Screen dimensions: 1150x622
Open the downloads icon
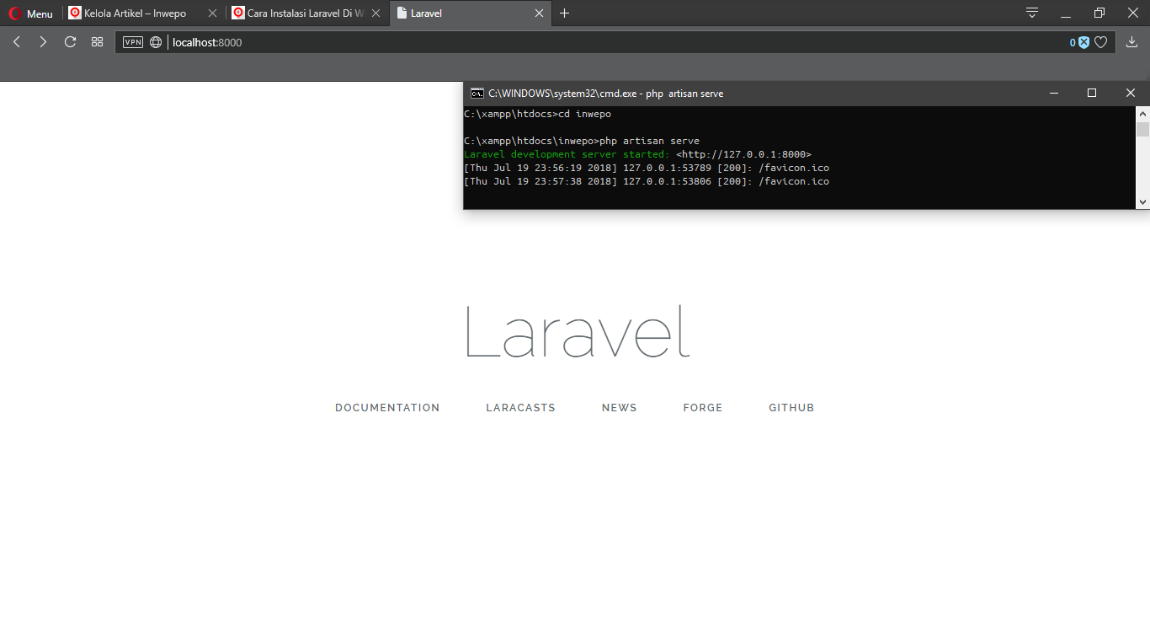tap(1132, 42)
